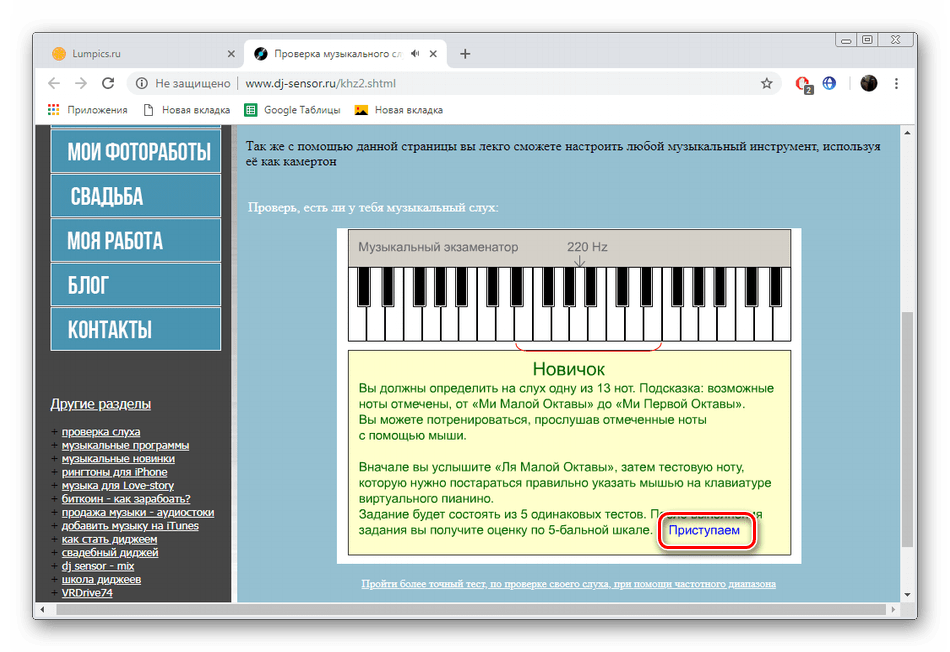
Task: Click the blue globe extension icon
Action: click(x=830, y=84)
